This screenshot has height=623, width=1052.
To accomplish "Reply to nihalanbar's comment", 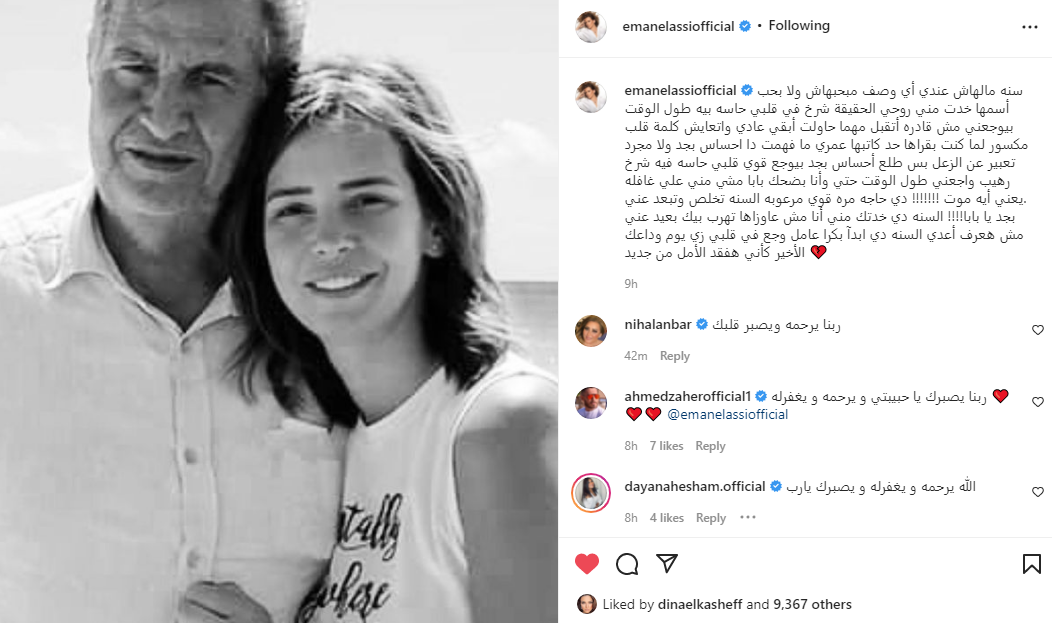I will coord(674,356).
